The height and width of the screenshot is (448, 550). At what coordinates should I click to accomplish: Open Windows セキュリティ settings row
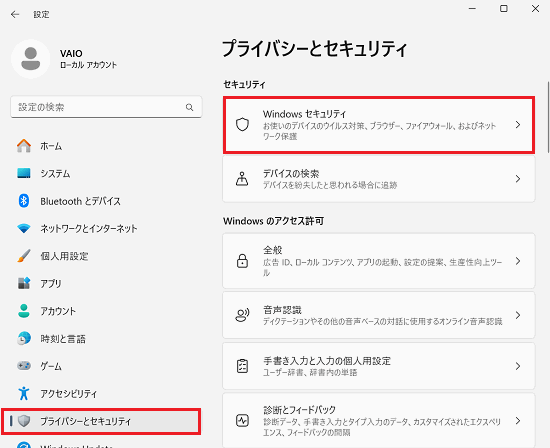[x=379, y=125]
